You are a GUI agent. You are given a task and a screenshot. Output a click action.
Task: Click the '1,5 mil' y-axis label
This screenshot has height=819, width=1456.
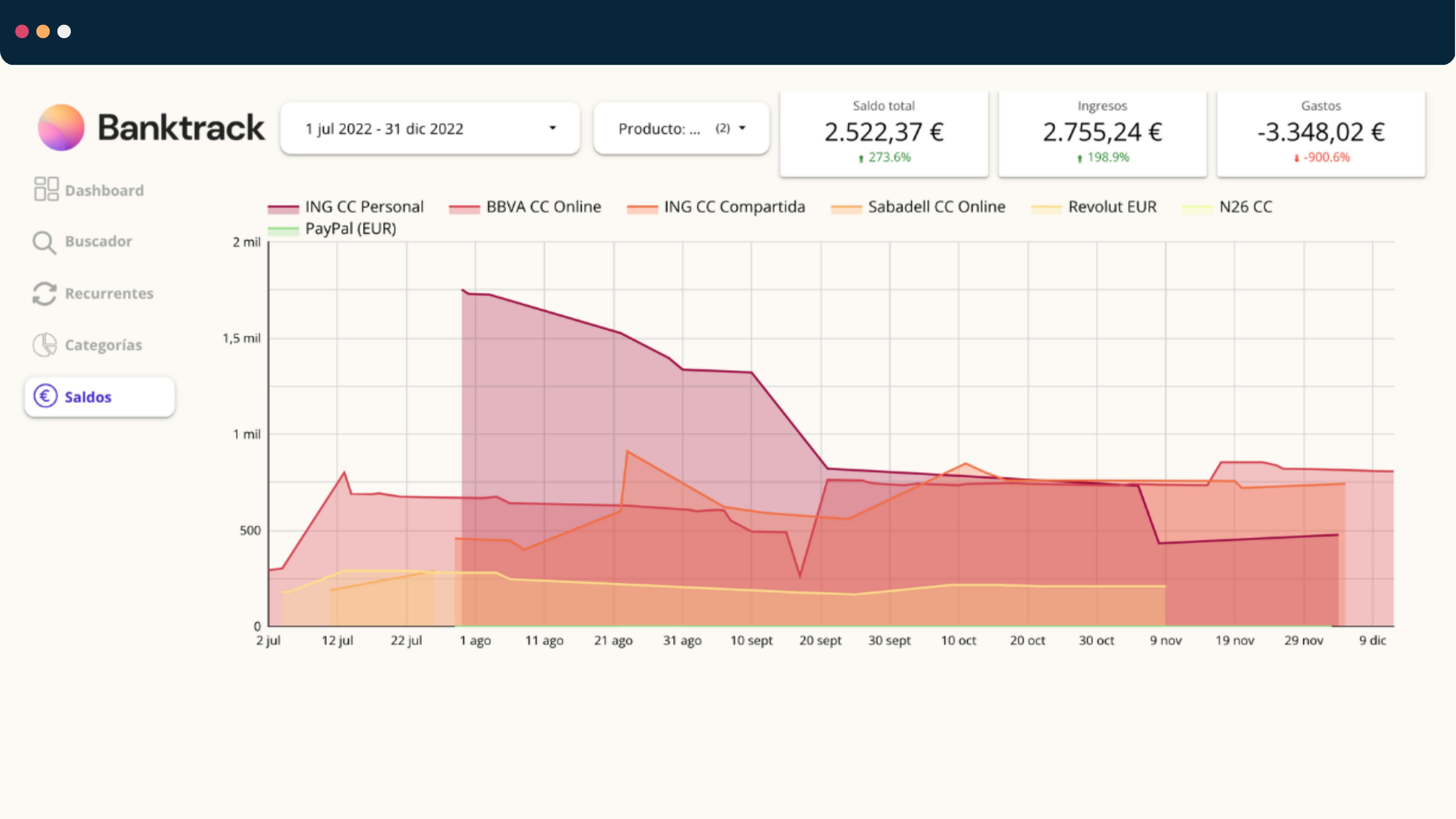point(241,338)
